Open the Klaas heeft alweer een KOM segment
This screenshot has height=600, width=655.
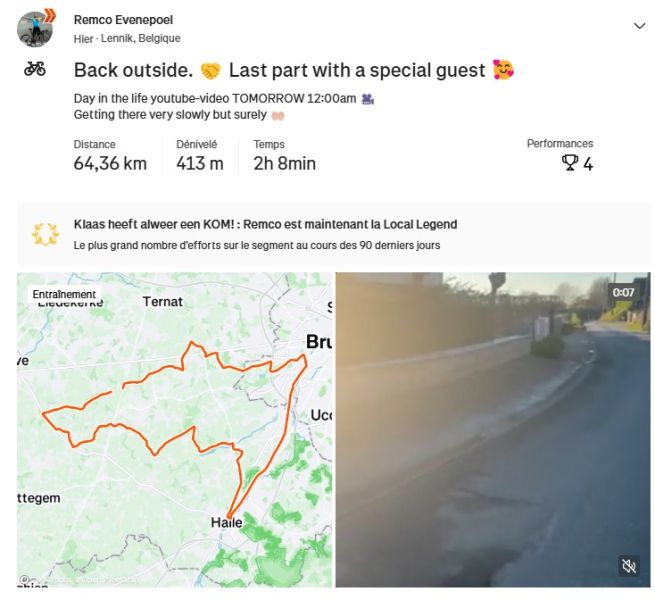coord(154,224)
